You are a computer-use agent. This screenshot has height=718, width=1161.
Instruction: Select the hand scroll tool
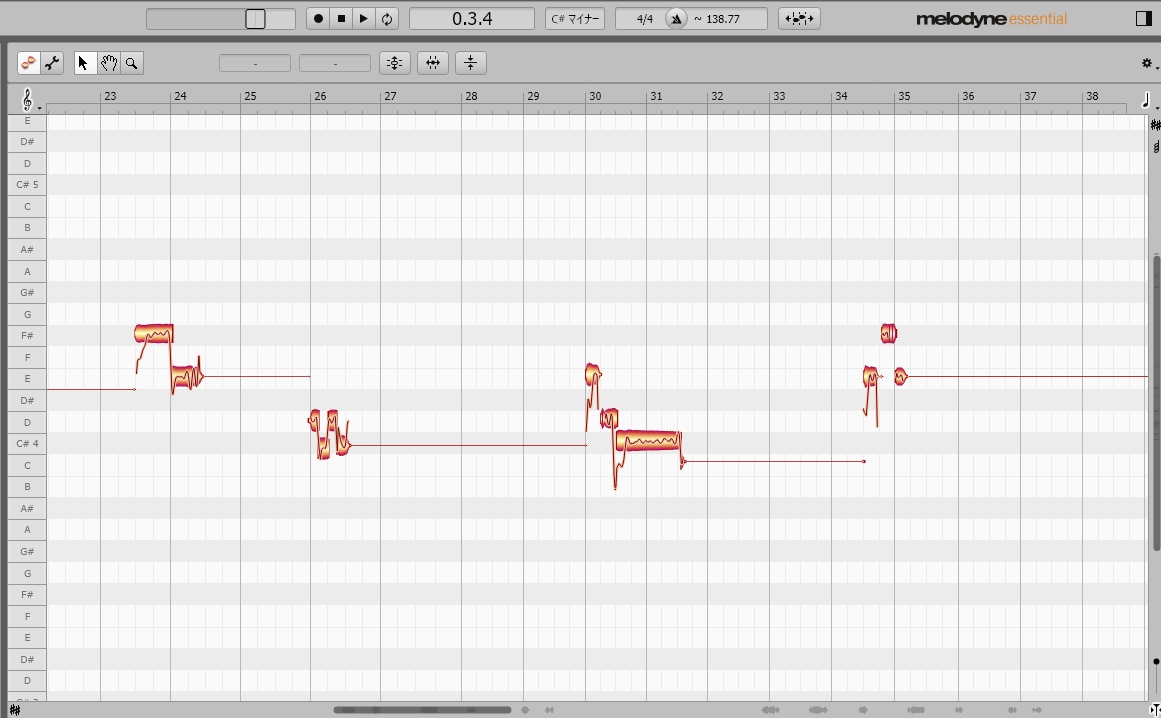pos(108,63)
